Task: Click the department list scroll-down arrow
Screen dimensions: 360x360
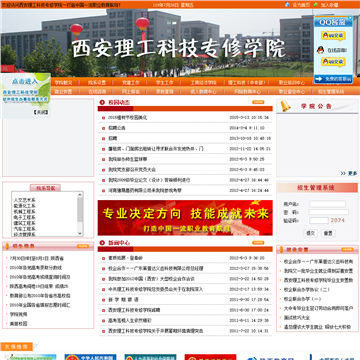Action: (x=80, y=234)
